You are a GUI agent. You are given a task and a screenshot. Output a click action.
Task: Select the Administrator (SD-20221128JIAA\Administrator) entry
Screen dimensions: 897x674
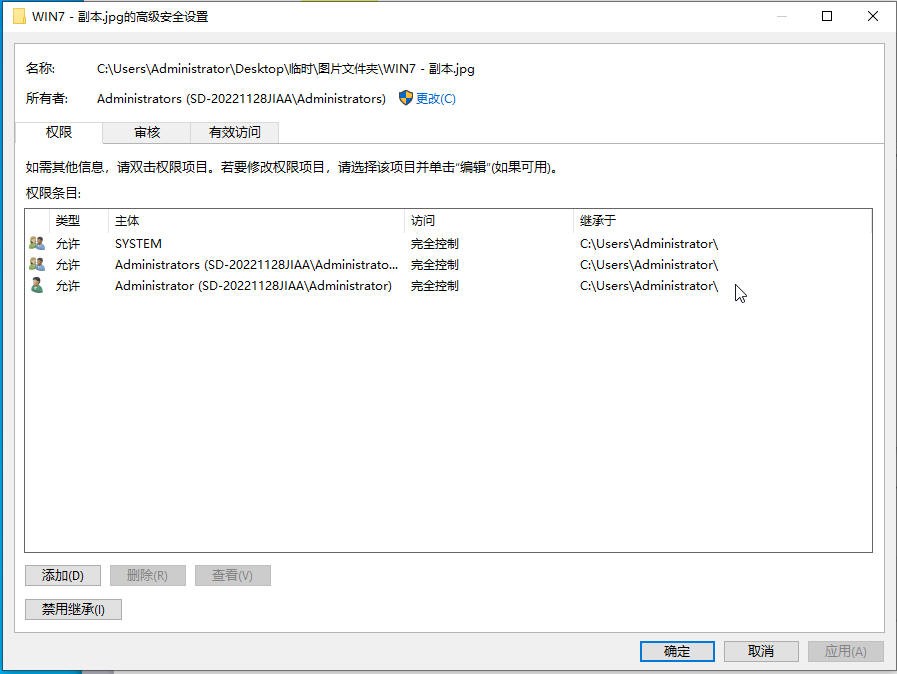[x=448, y=286]
